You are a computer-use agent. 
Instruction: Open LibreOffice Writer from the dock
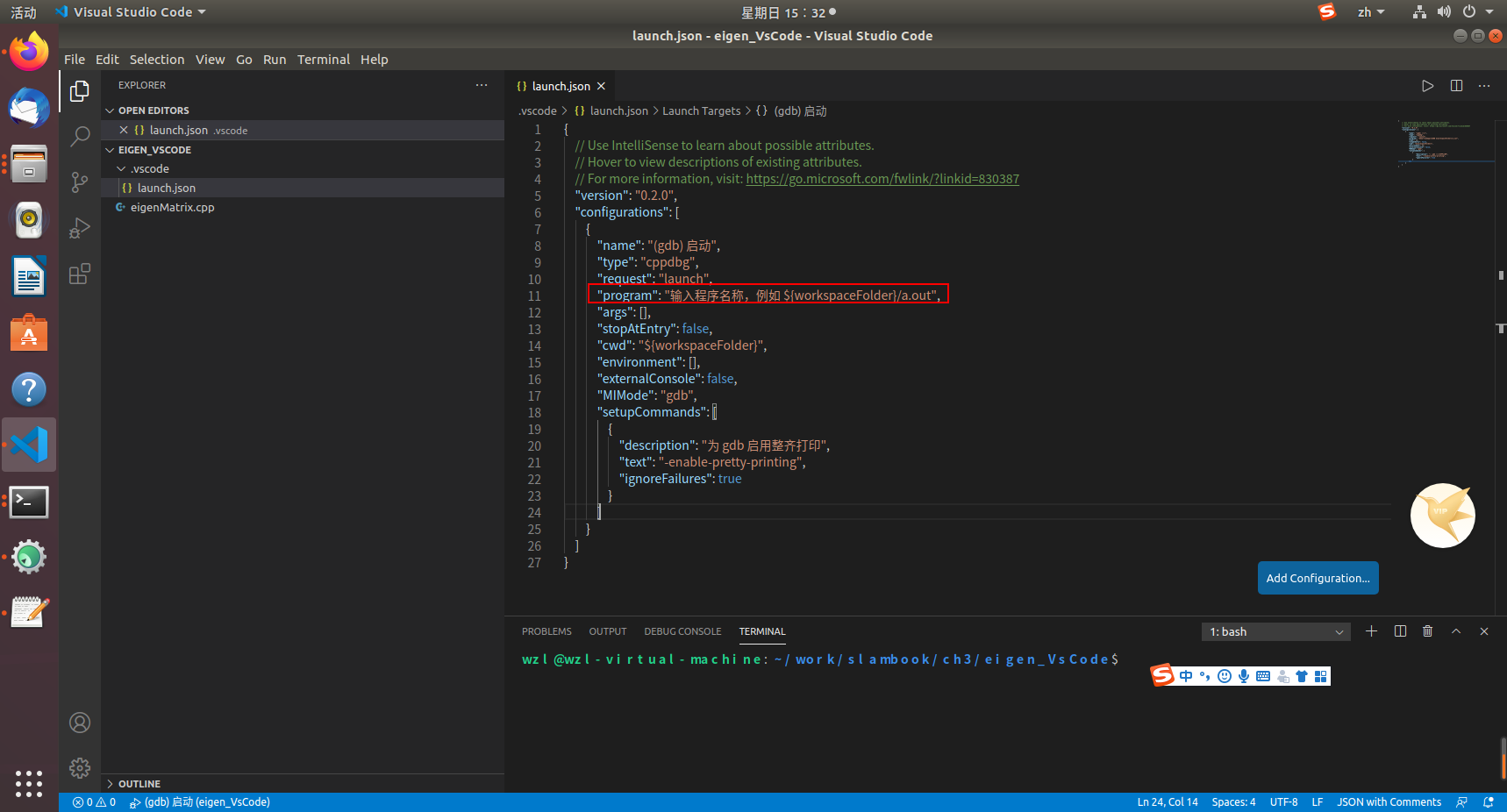coord(29,277)
